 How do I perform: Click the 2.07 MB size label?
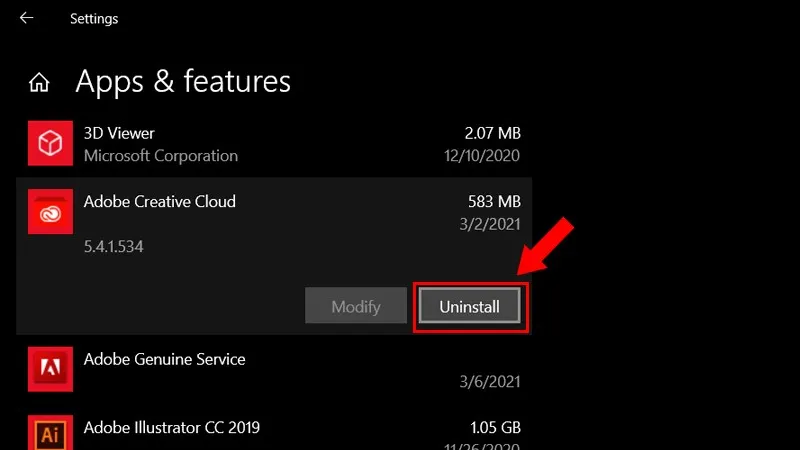click(492, 133)
